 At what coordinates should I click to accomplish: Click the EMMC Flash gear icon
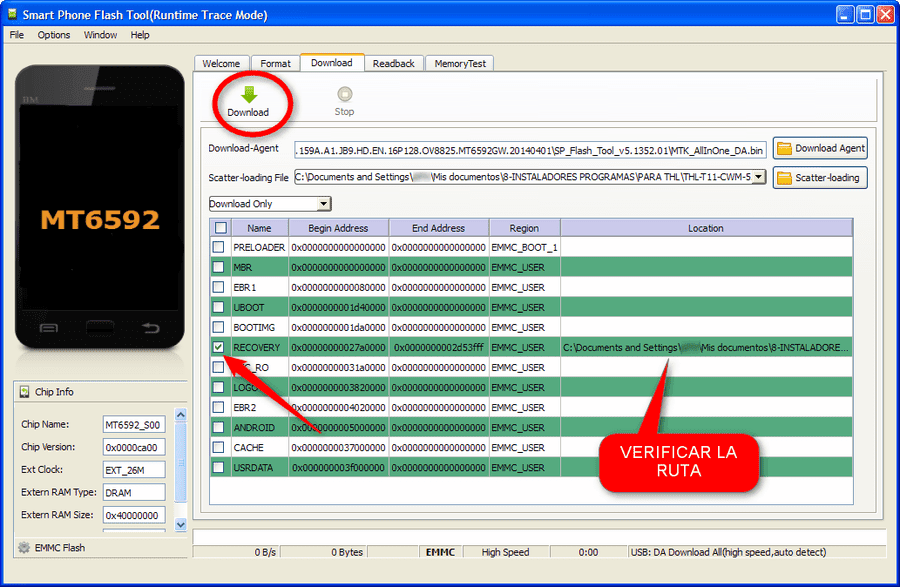[x=24, y=547]
